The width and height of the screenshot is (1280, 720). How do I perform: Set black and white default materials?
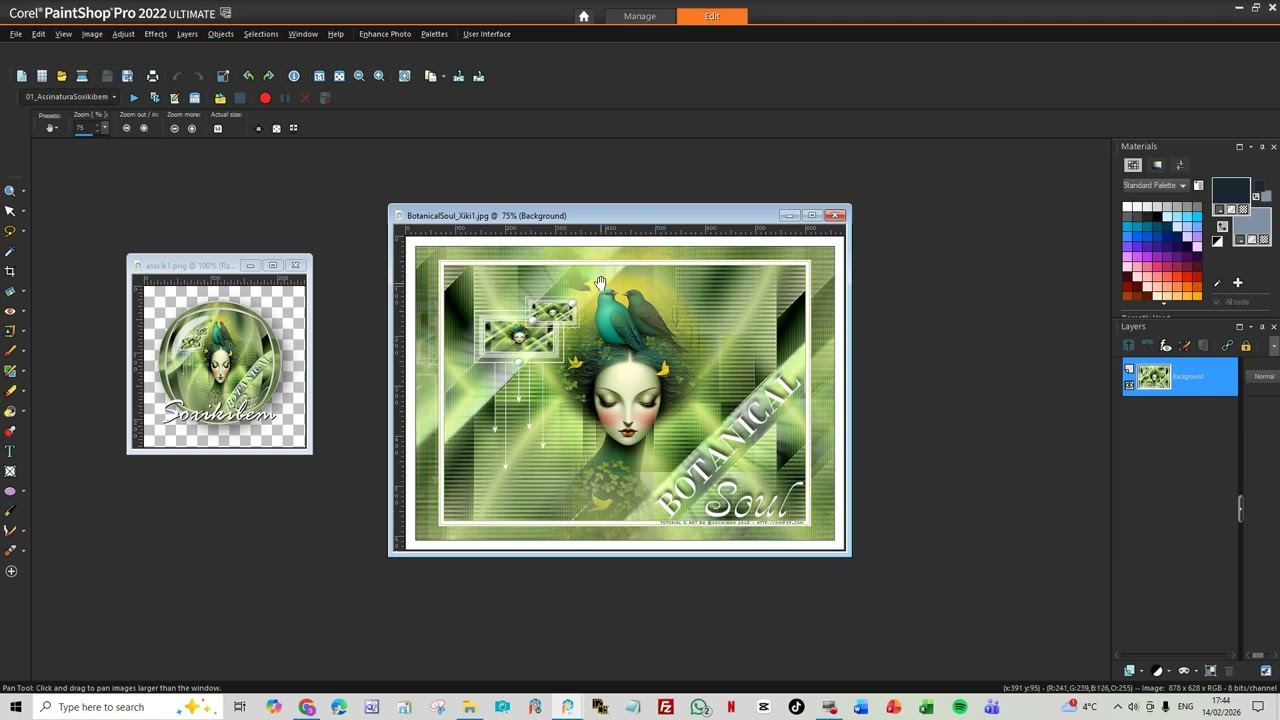click(x=1217, y=241)
